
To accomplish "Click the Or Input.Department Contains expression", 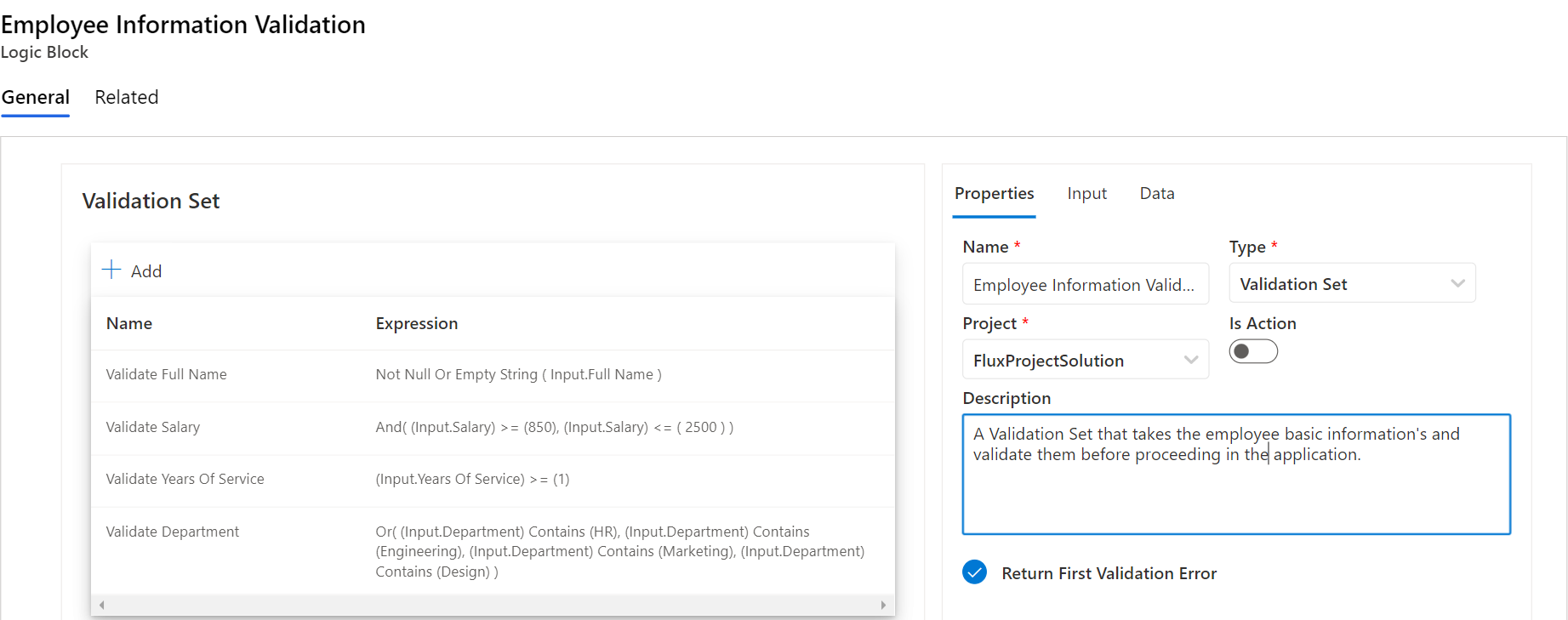I will point(620,551).
